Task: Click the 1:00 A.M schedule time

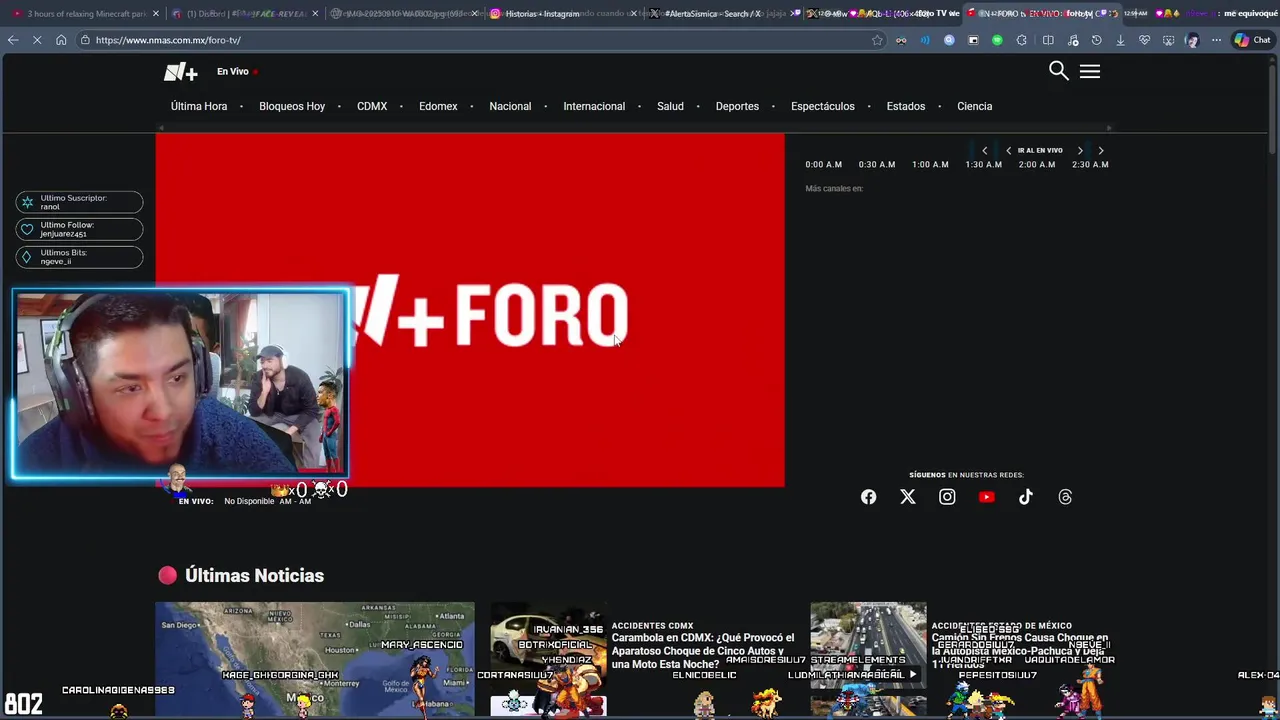Action: click(930, 165)
